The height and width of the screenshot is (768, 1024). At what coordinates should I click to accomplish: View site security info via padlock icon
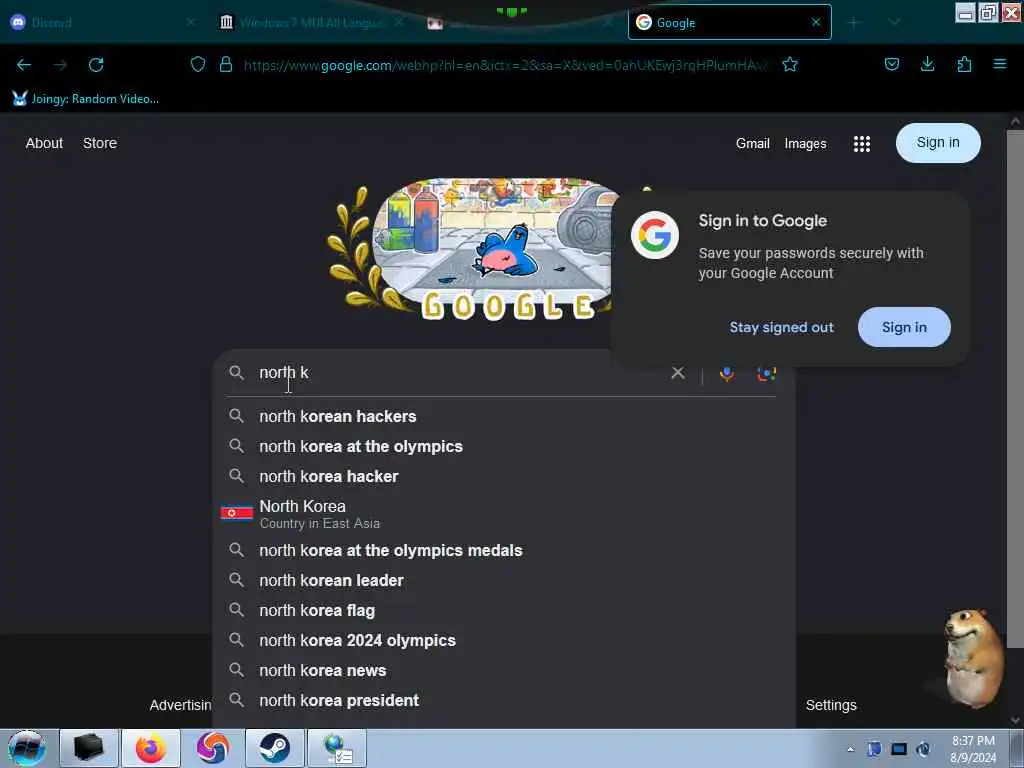(x=226, y=64)
